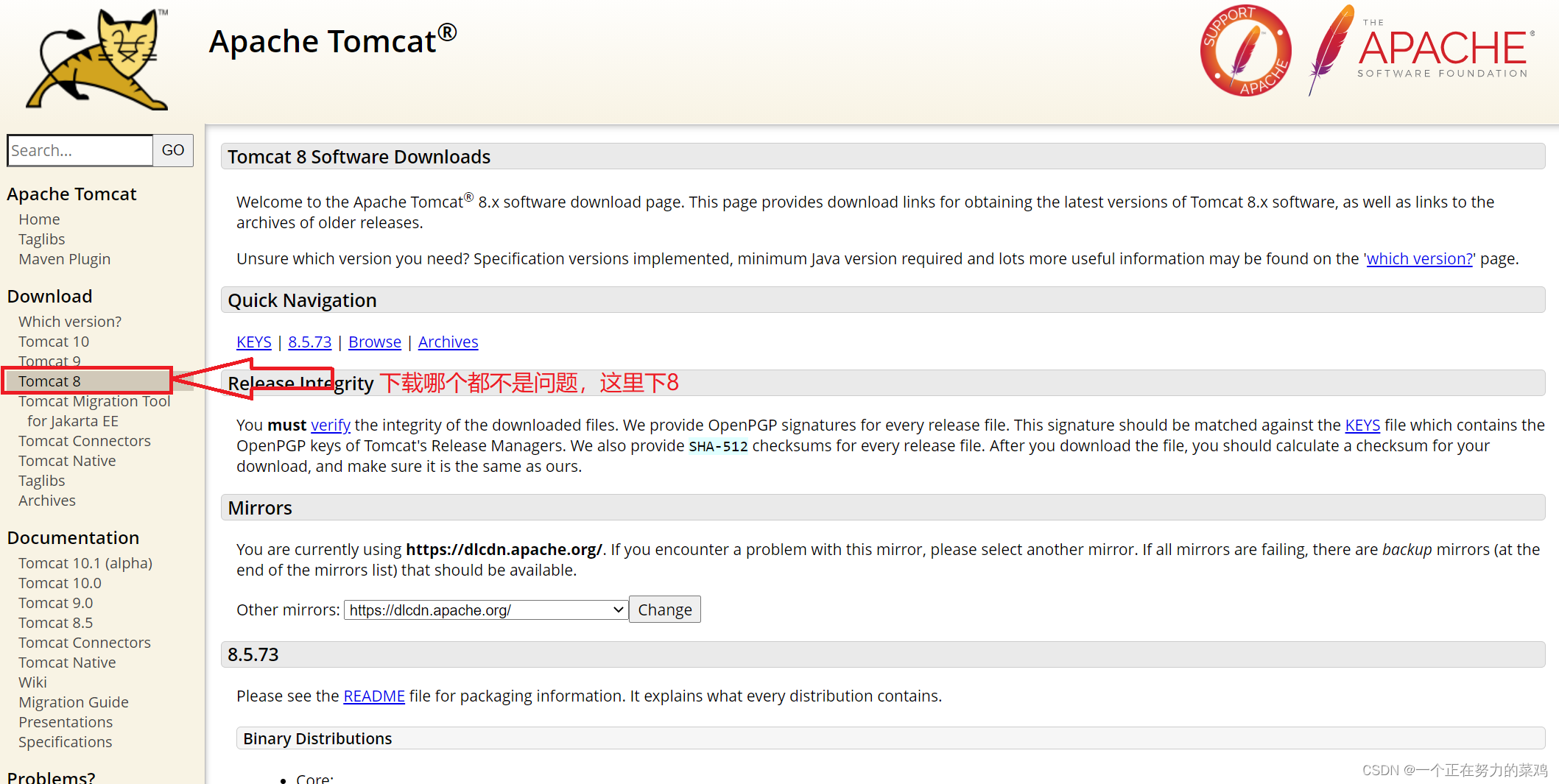Click Browse in Quick Navigation
The width and height of the screenshot is (1559, 784).
pos(375,342)
